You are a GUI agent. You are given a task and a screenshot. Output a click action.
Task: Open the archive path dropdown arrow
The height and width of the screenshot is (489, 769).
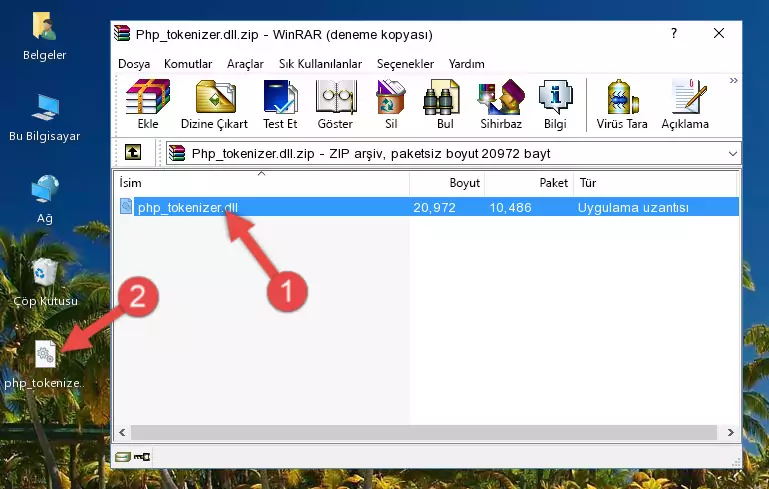point(733,154)
